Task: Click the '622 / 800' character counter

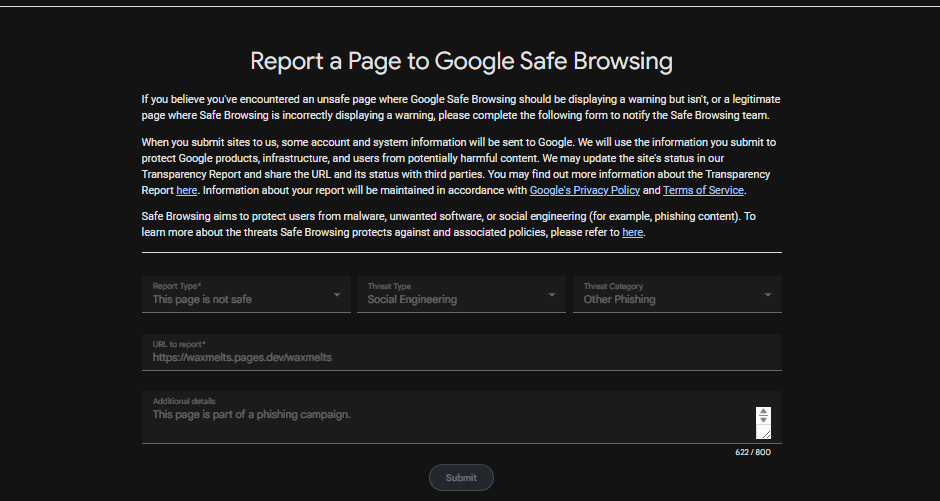Action: 753,452
